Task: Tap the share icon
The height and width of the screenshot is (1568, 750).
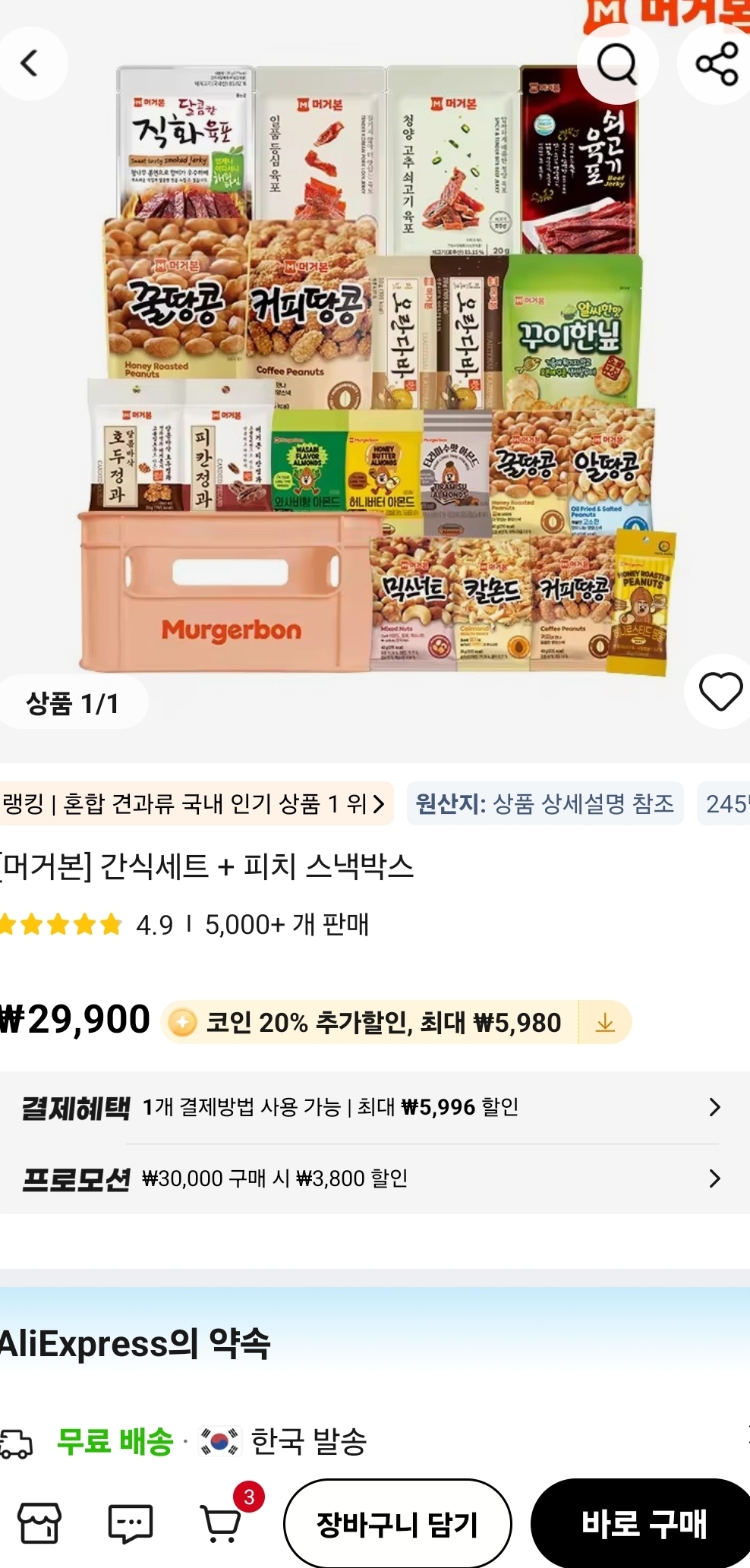Action: coord(716,64)
